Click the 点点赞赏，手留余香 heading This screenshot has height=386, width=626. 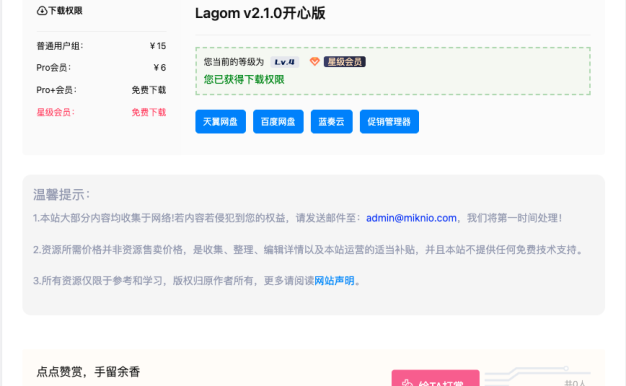tap(88, 372)
